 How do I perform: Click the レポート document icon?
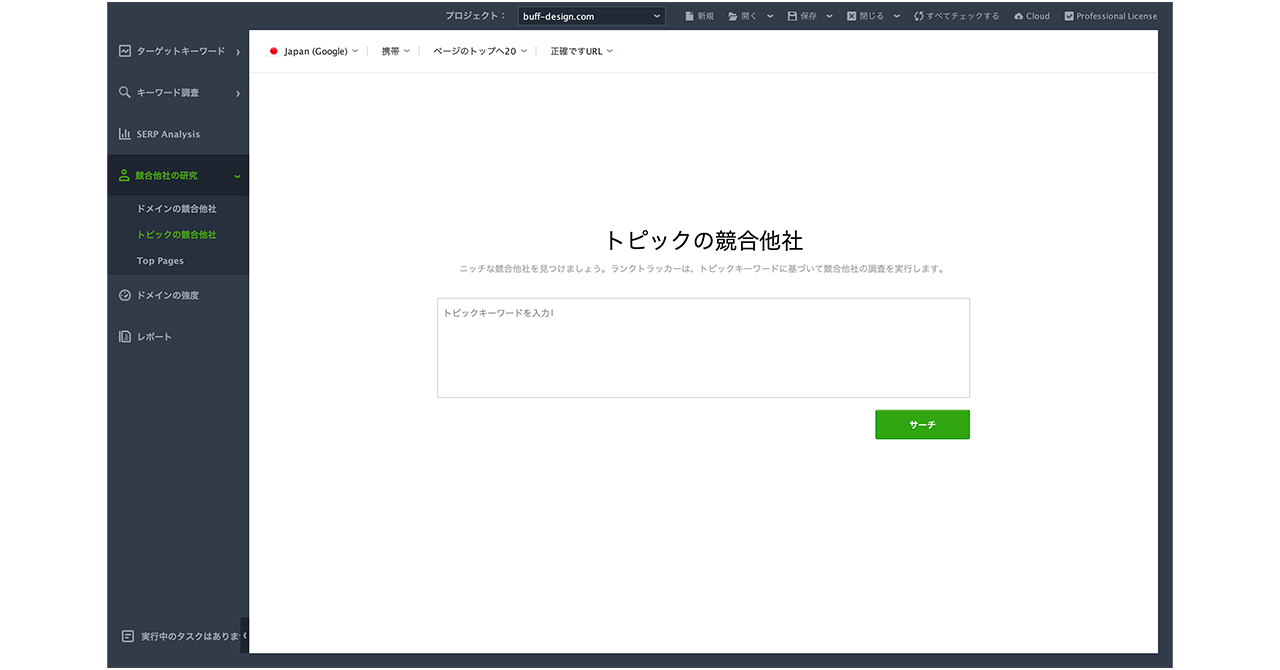pos(125,337)
